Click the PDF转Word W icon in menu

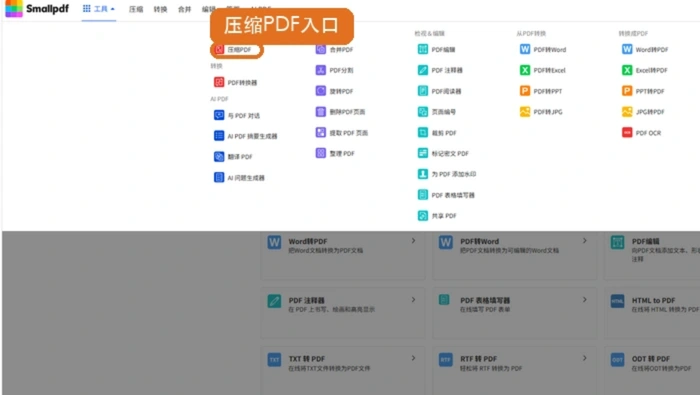[x=525, y=49]
